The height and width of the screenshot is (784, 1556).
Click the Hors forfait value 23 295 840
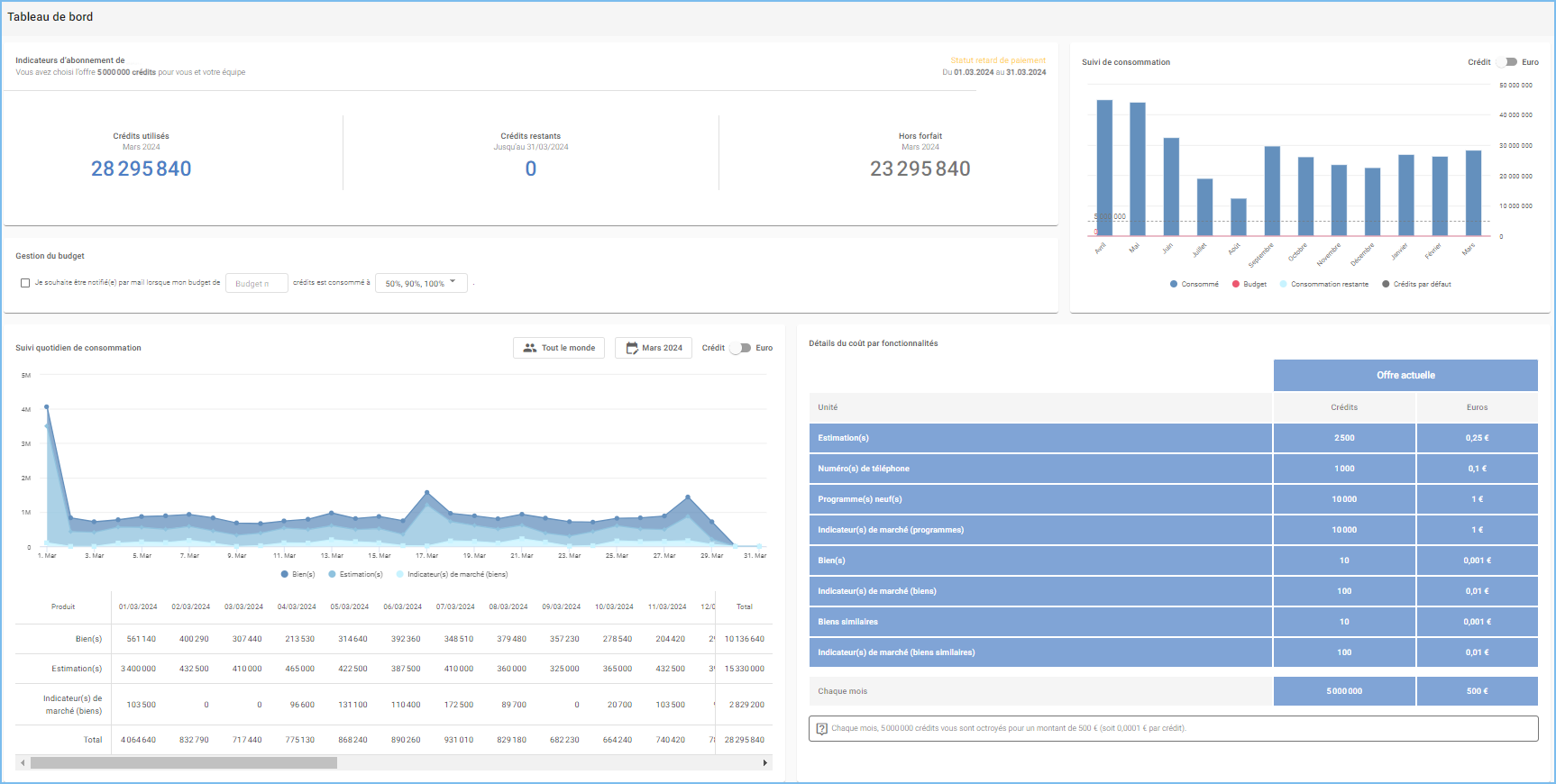tap(920, 169)
